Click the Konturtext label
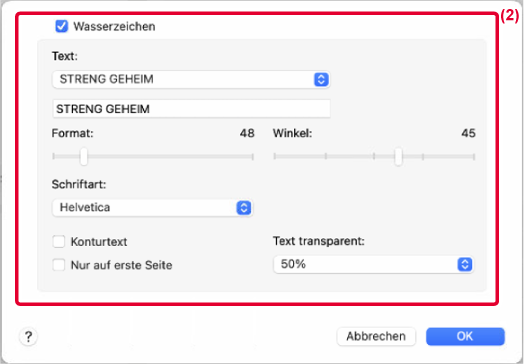This screenshot has width=524, height=364. [x=99, y=242]
